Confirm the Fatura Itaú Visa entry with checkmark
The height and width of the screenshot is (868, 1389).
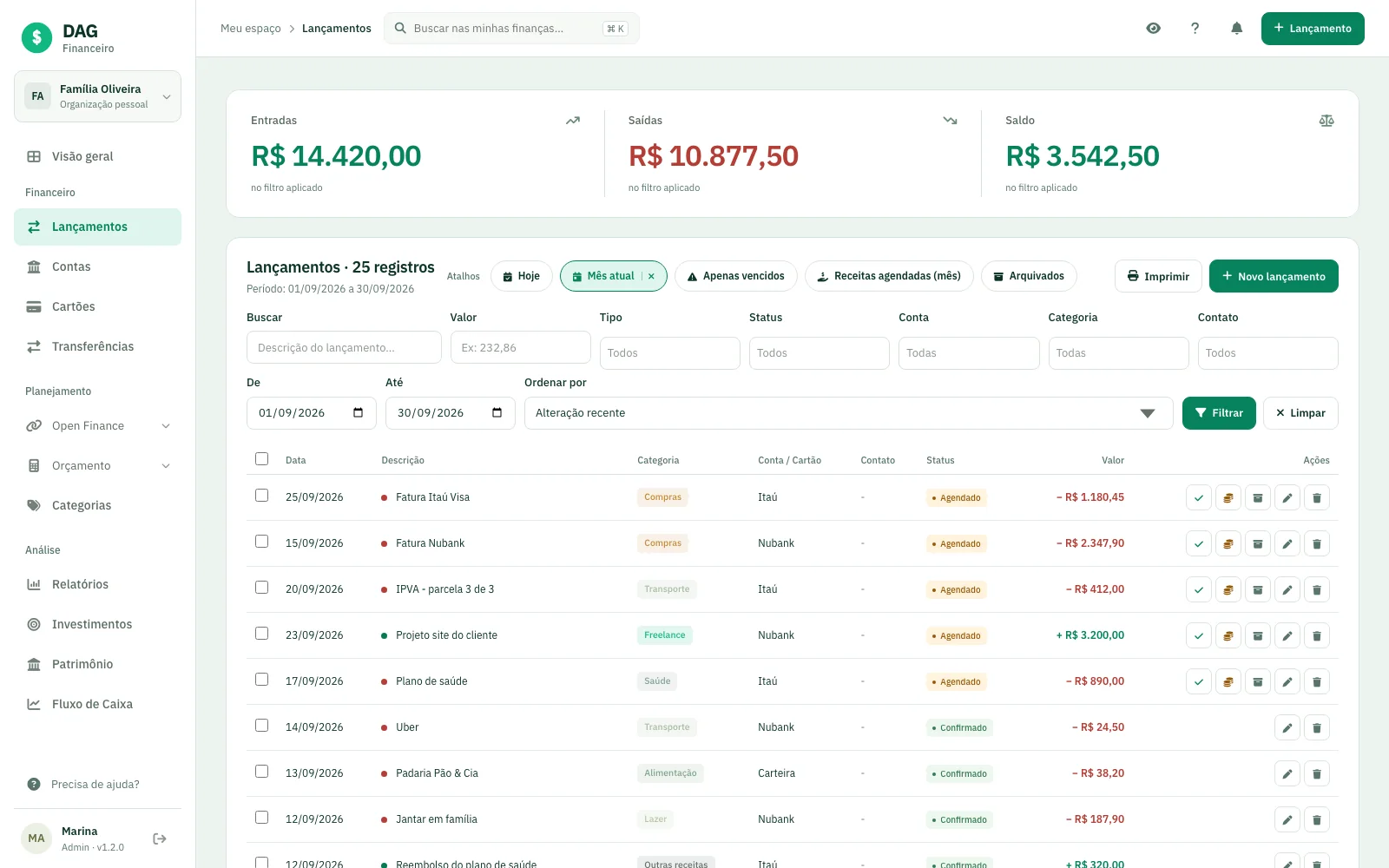(x=1199, y=497)
